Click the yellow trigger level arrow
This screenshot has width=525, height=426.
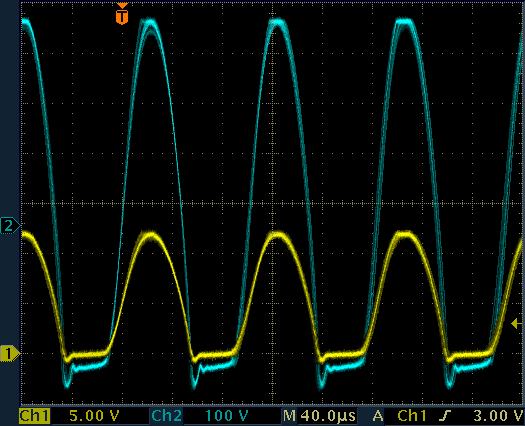click(516, 324)
